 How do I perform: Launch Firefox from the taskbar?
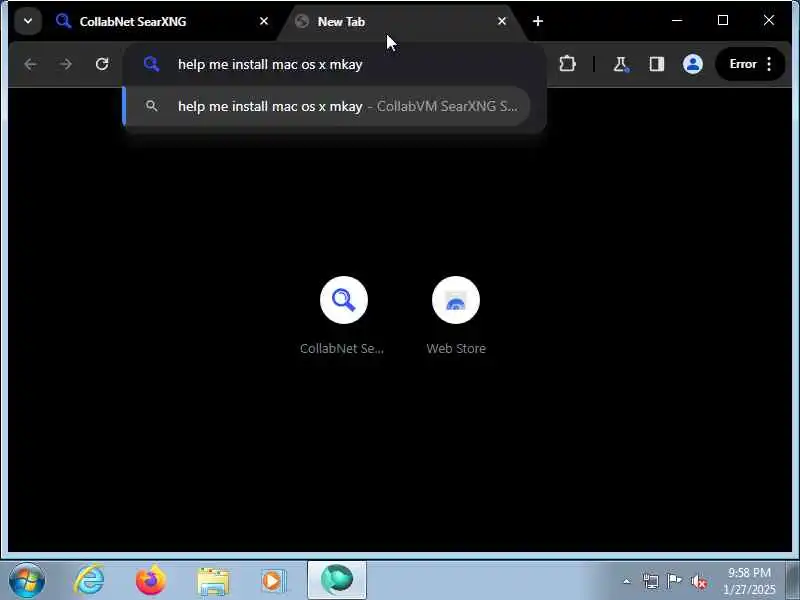pos(151,581)
